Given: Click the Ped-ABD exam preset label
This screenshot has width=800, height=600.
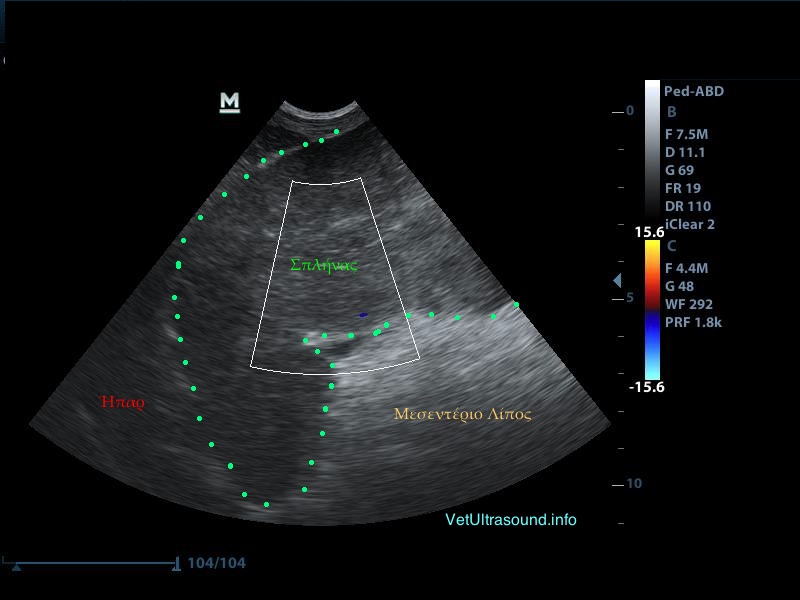Looking at the screenshot, I should point(693,91).
